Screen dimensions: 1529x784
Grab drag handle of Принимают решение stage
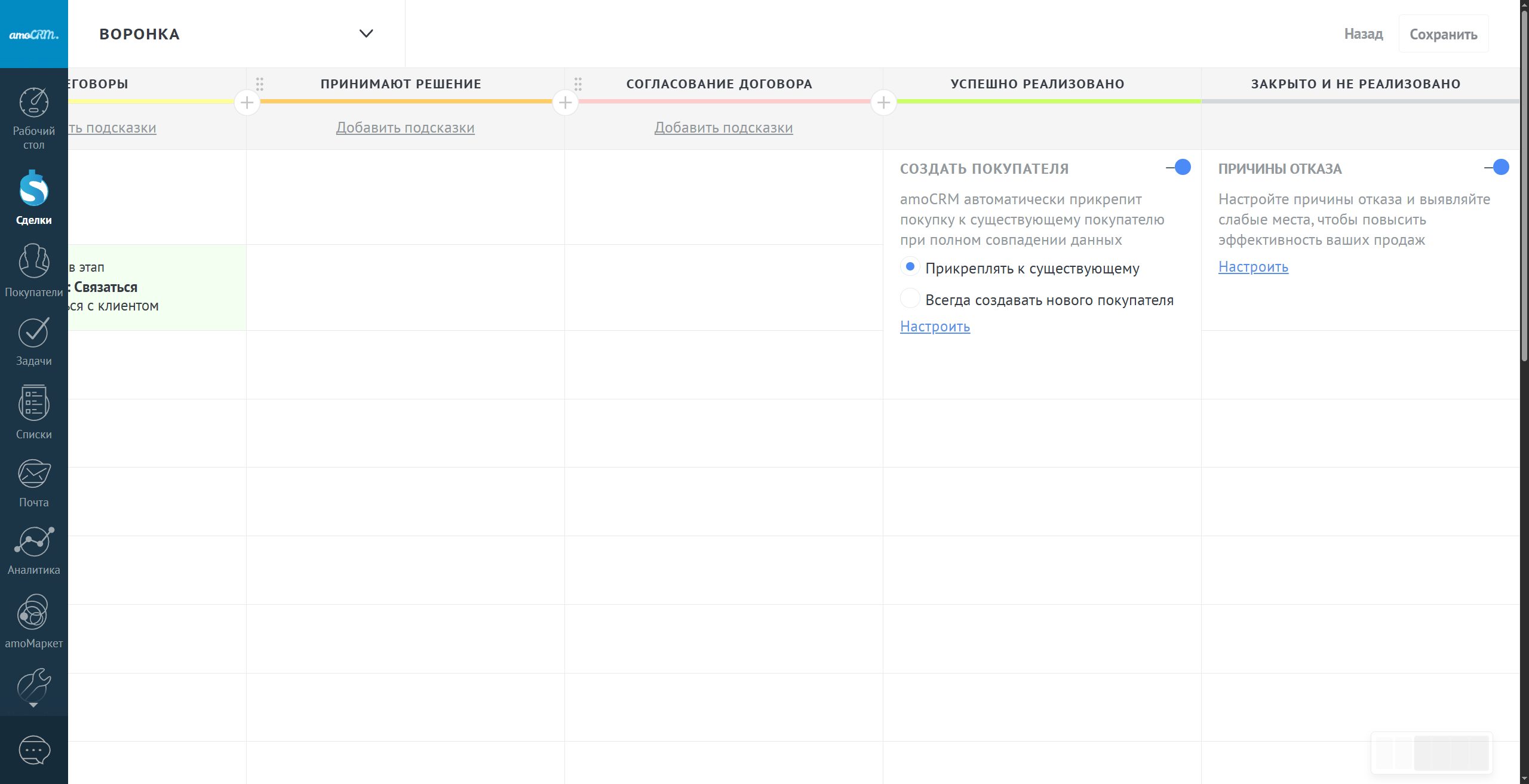(260, 84)
